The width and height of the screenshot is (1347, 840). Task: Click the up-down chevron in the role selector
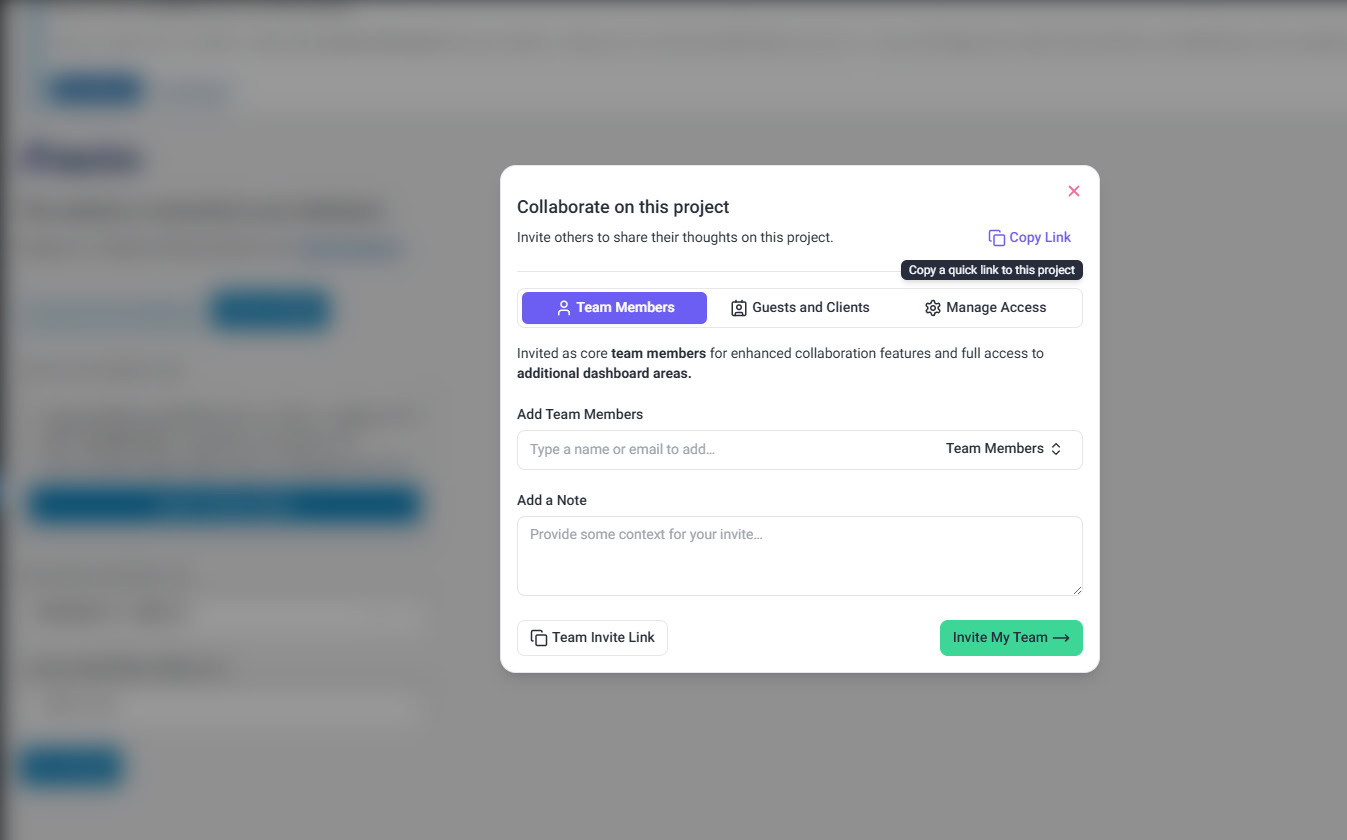tap(1056, 449)
